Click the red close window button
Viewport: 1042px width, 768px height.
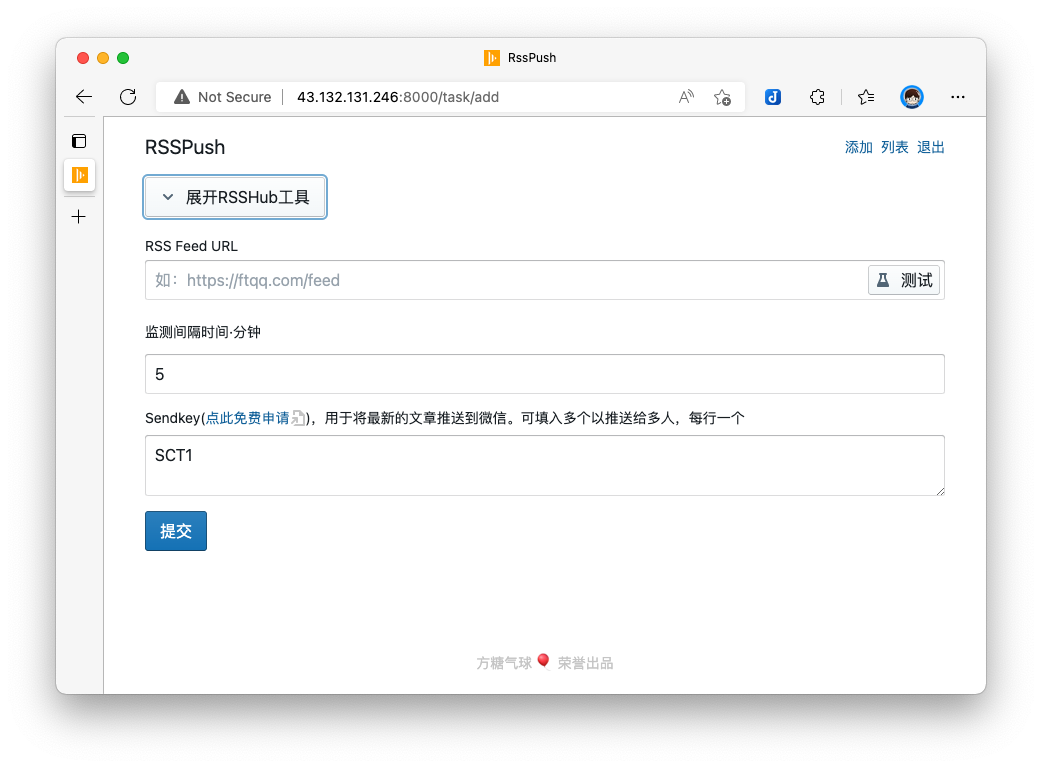[83, 58]
